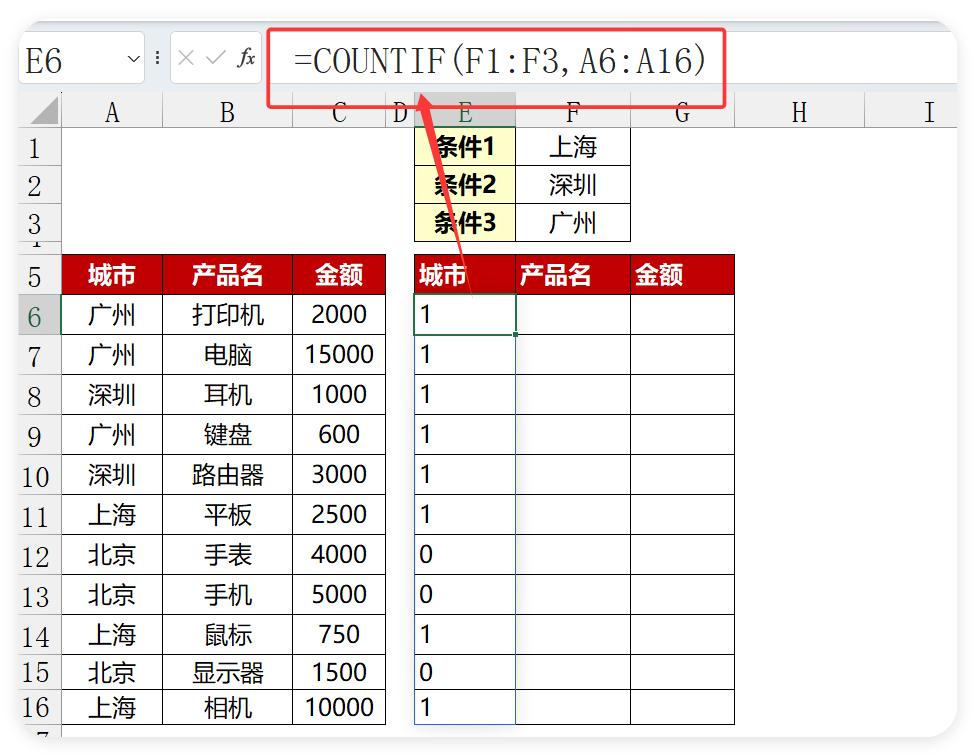Select column H header
The width and height of the screenshot is (975, 755).
tap(799, 112)
